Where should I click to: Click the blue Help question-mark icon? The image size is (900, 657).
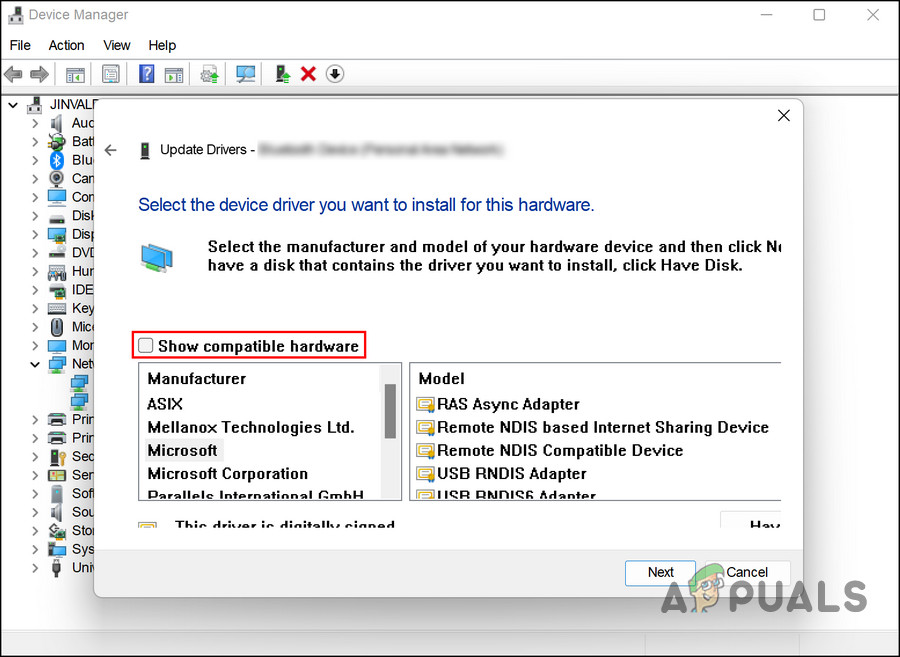tap(147, 74)
